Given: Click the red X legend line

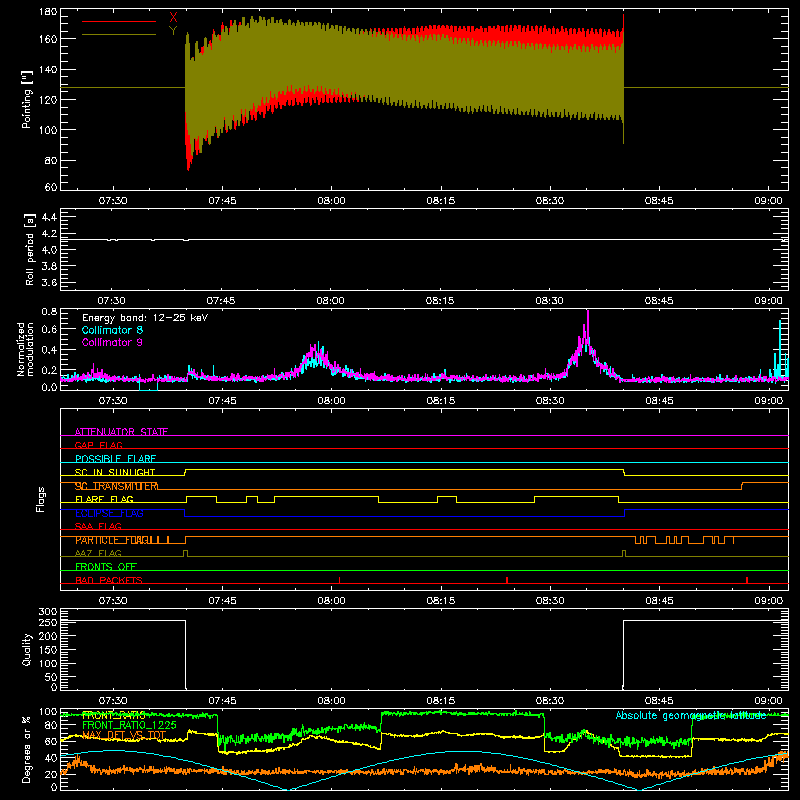Looking at the screenshot, I should pyautogui.click(x=119, y=21).
